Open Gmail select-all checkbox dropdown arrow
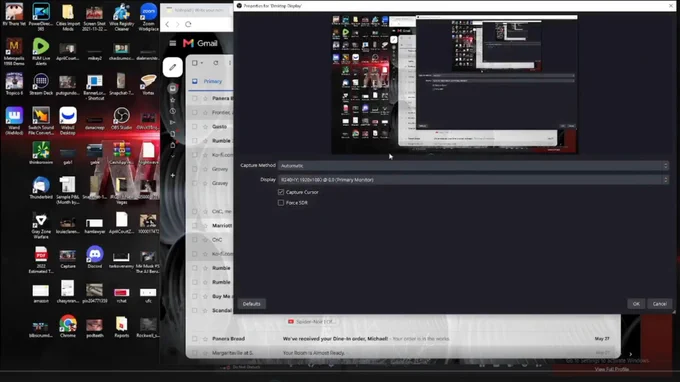Viewport: 680px width, 382px height. 202,63
